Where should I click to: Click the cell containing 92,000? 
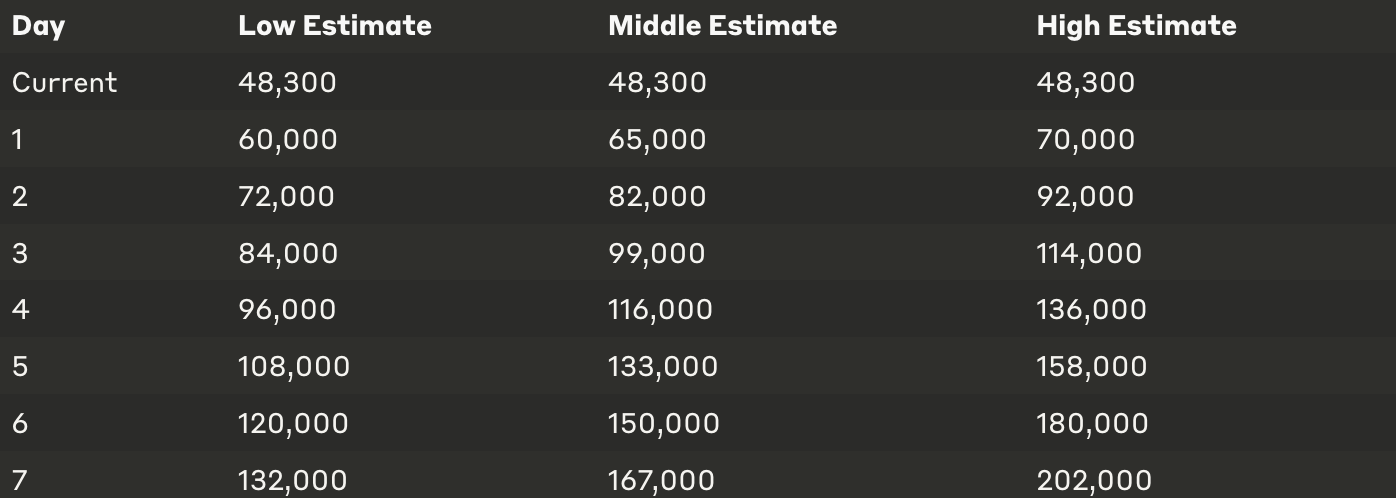click(x=1085, y=196)
